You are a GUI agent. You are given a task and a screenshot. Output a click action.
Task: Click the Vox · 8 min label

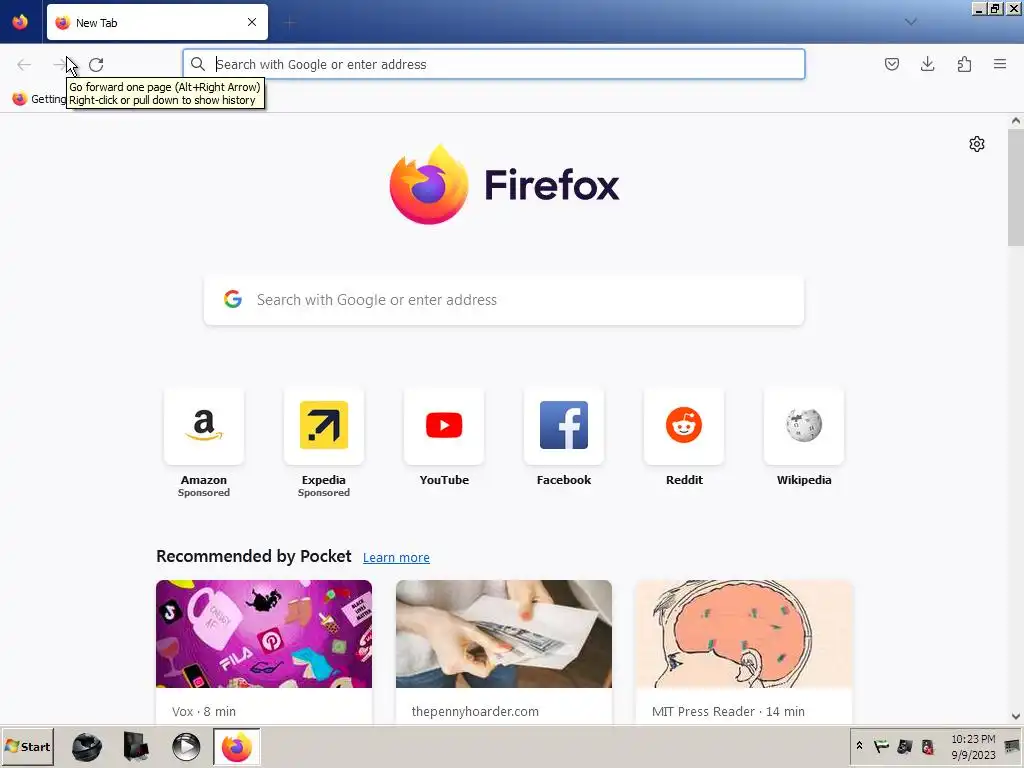point(204,711)
